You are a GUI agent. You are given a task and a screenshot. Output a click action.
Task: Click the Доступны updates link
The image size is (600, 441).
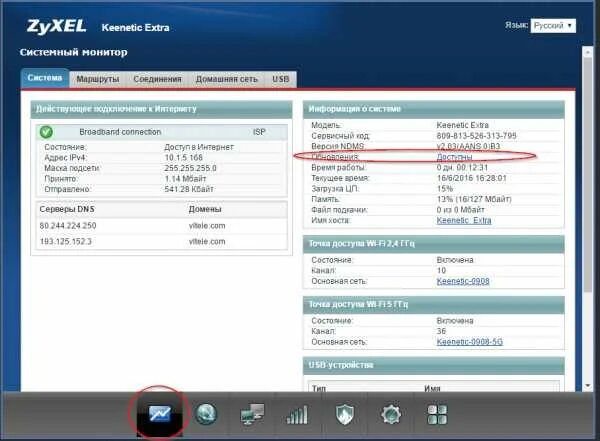454,157
